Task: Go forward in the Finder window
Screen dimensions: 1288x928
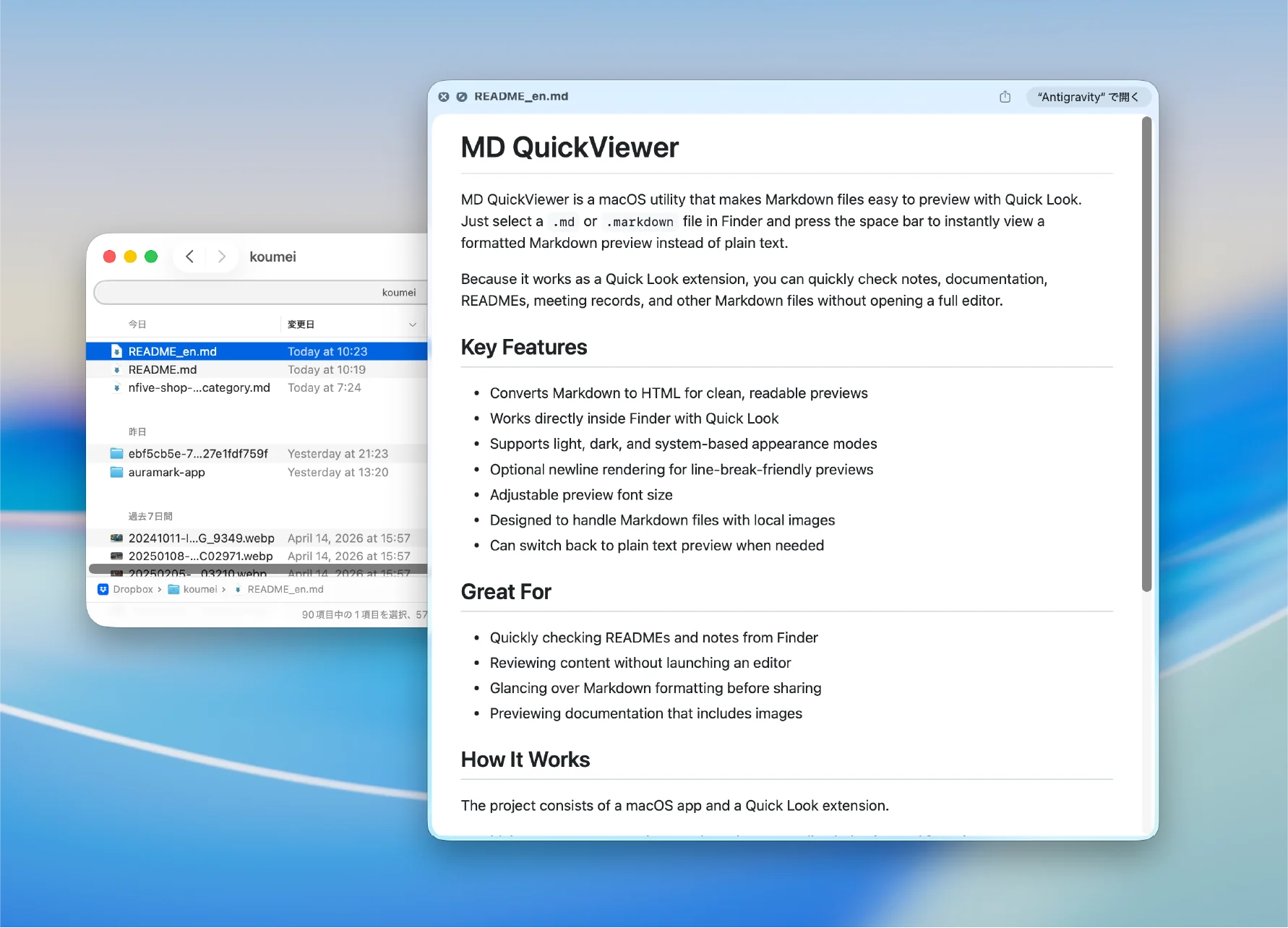Action: pyautogui.click(x=222, y=257)
